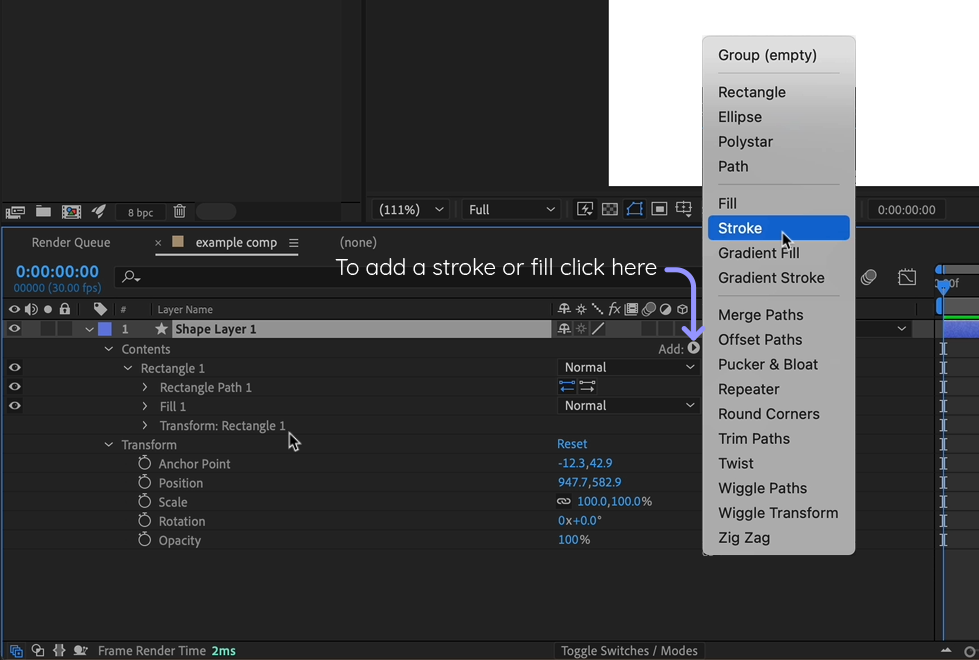Click the lock column icon in timeline header
This screenshot has height=660, width=979.
(64, 309)
